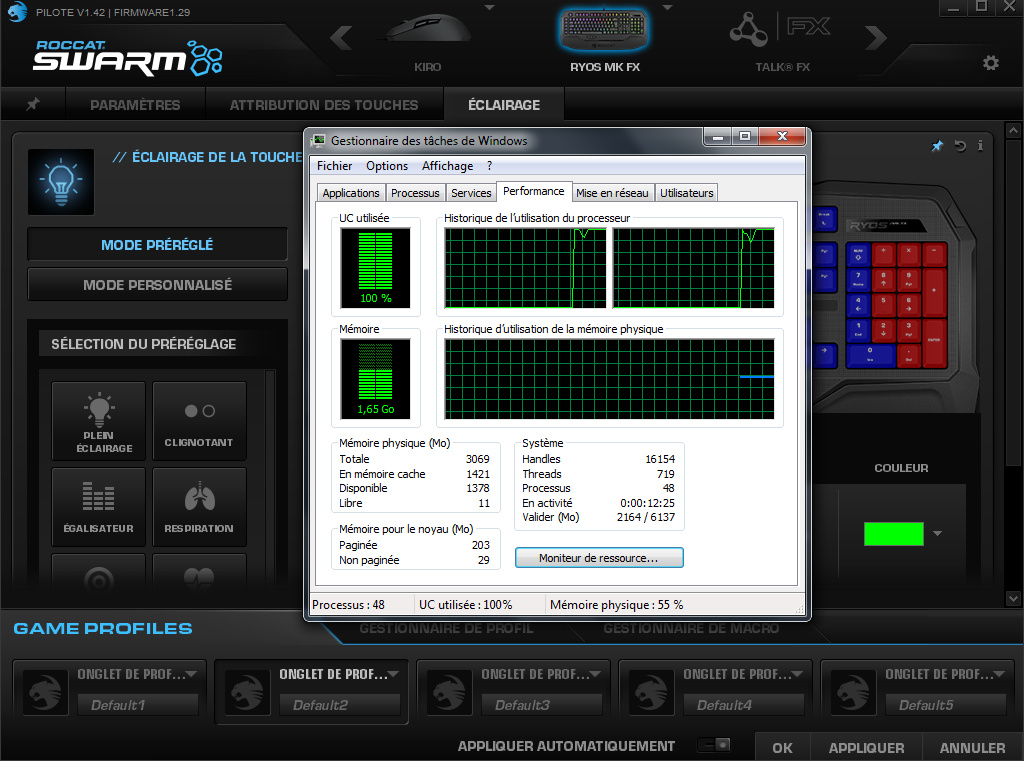
Task: Click the Default5 profile Roccat icon
Action: point(853,692)
